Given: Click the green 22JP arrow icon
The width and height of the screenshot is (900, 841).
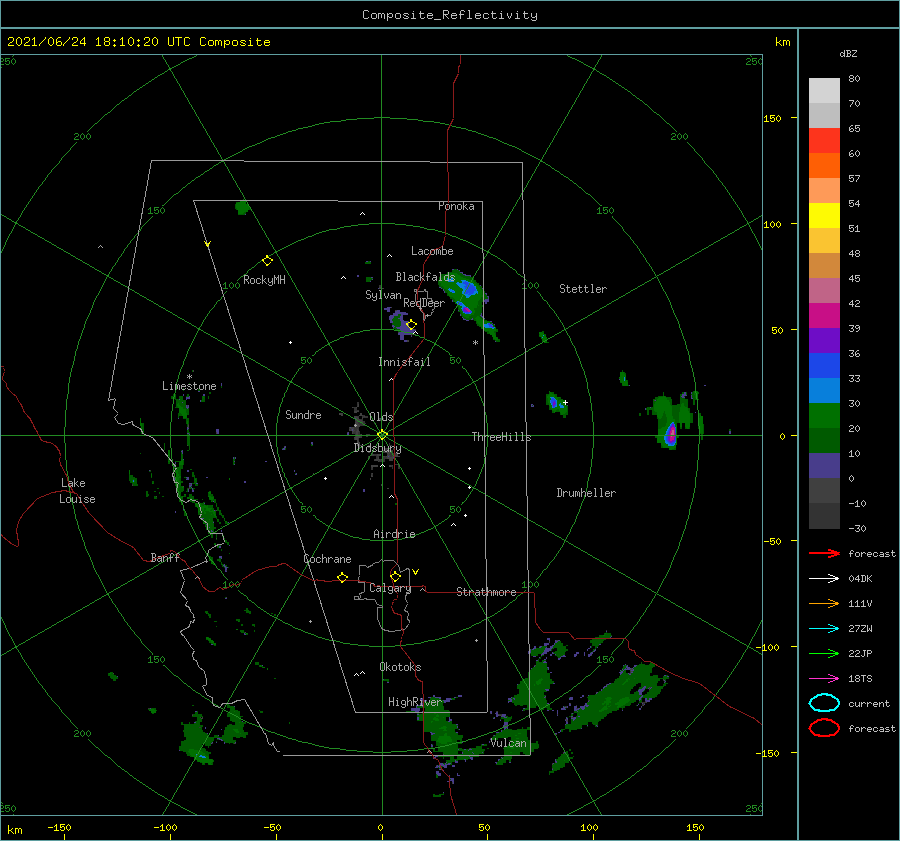Looking at the screenshot, I should 824,653.
